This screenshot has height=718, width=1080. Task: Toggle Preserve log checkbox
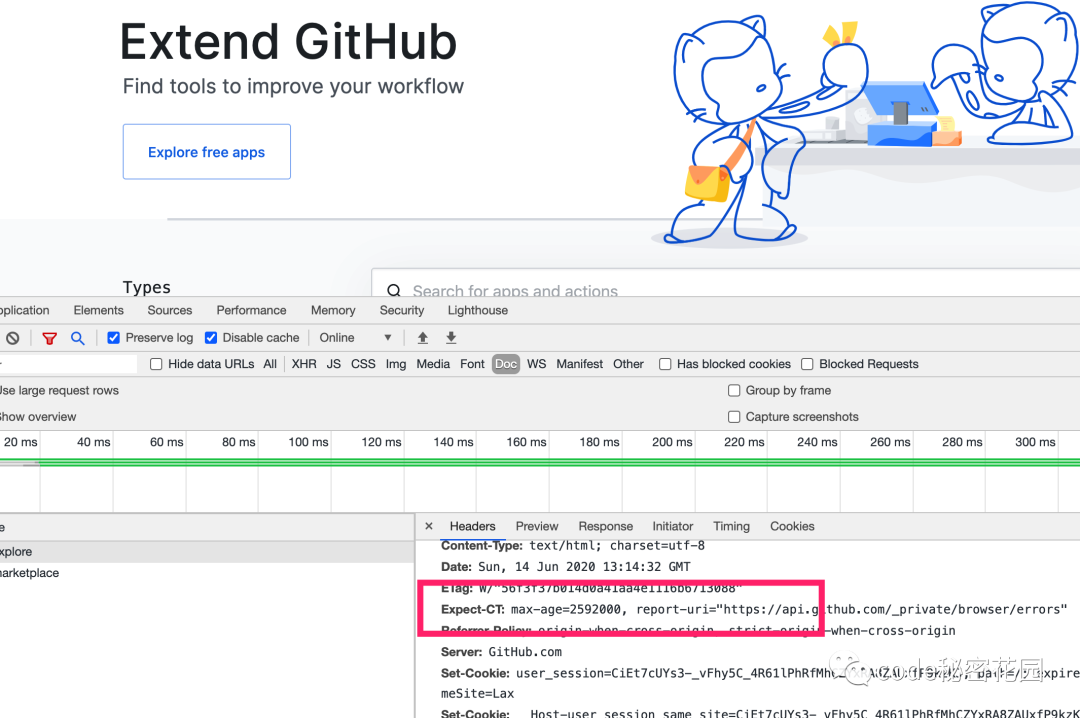(x=114, y=338)
